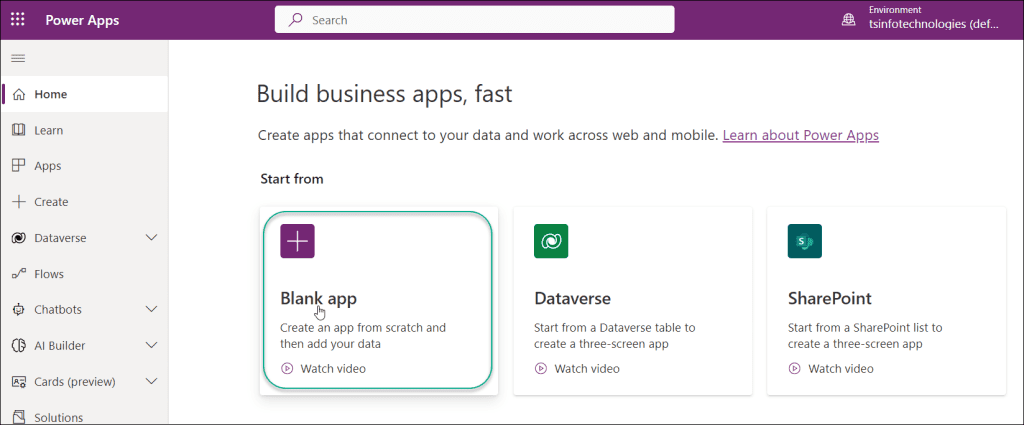Open the app launcher waffle icon
Viewport: 1024px width, 425px height.
18,20
